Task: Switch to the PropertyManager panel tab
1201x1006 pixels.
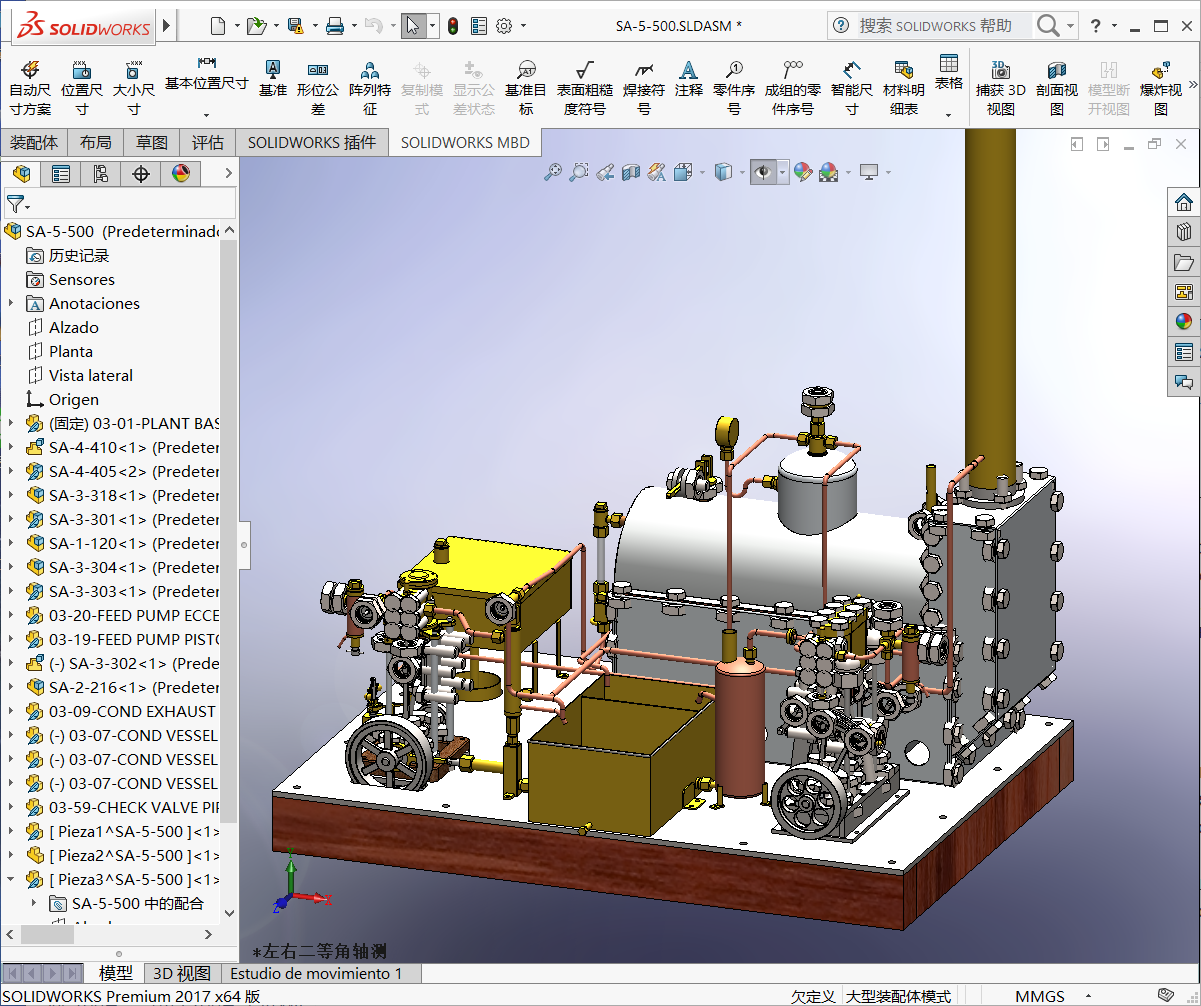Action: pyautogui.click(x=61, y=174)
